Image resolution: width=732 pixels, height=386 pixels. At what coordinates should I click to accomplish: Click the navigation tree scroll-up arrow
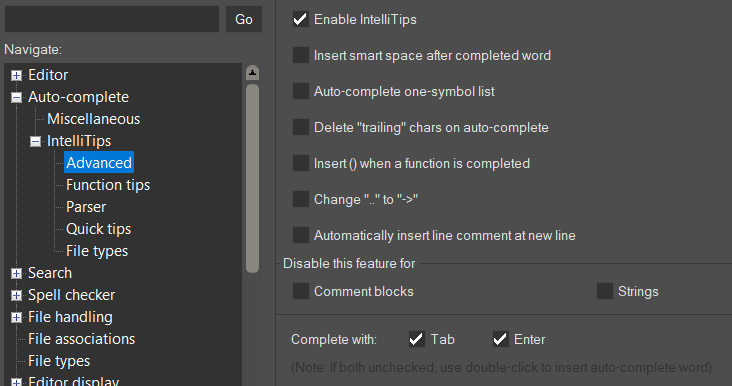click(253, 72)
